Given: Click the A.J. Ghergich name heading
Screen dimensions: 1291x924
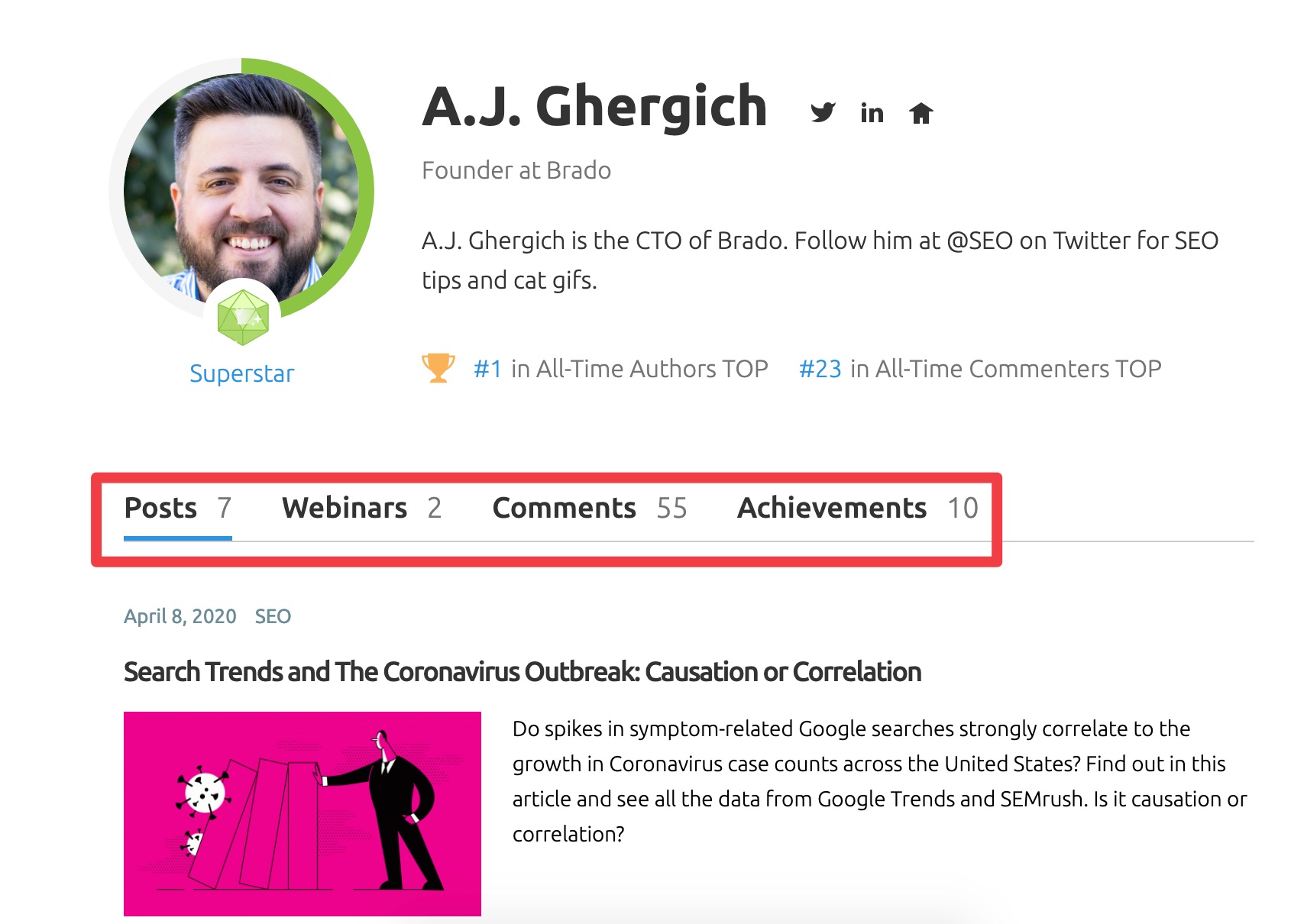Looking at the screenshot, I should pos(594,107).
